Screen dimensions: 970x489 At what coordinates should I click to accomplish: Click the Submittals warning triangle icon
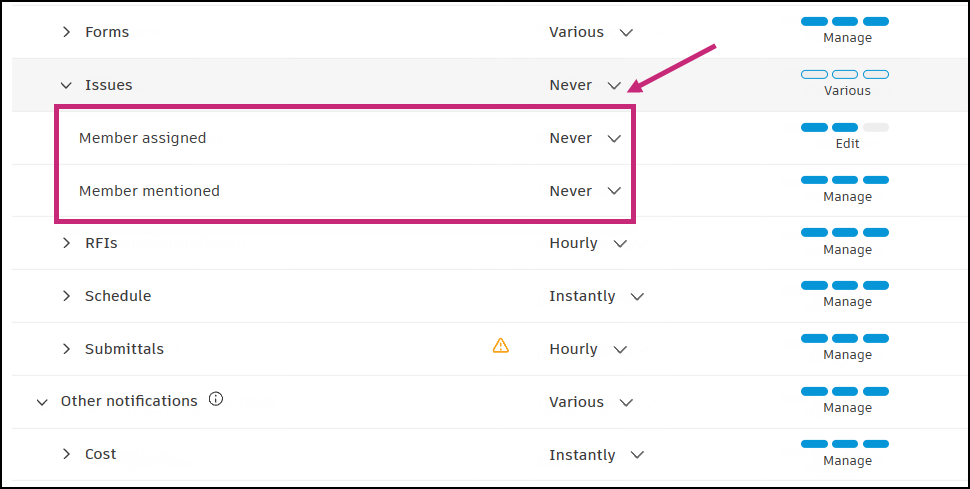[501, 346]
